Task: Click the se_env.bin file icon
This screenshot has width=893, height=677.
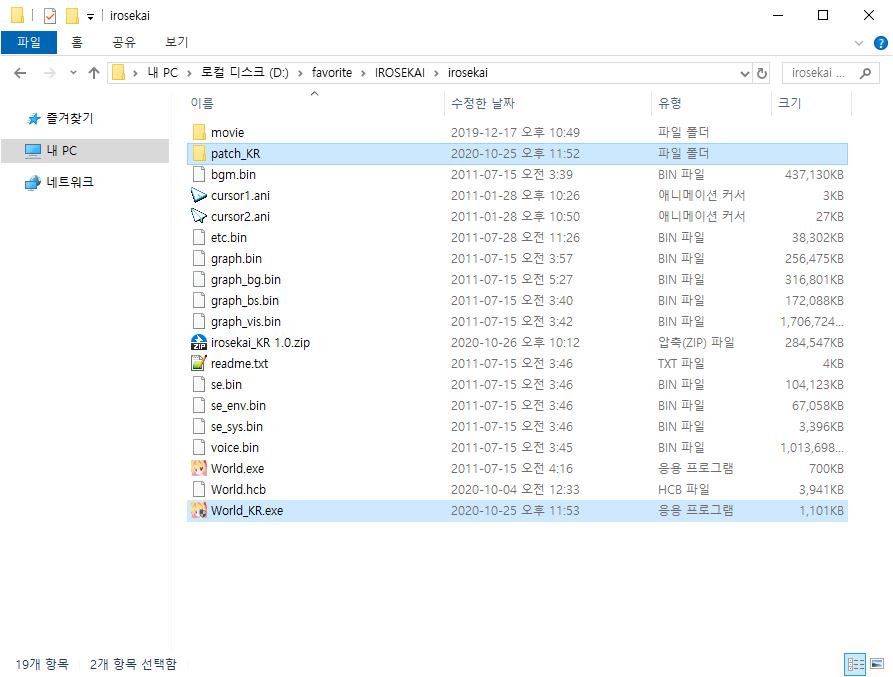Action: [x=199, y=405]
